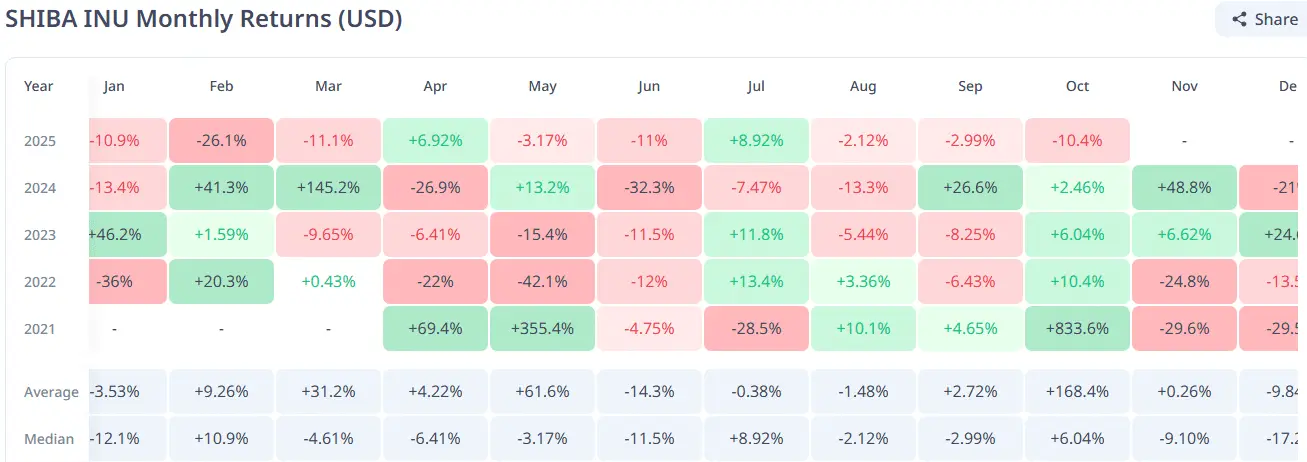Click the May 2021 +355.4% cell
1307x462 pixels.
tap(542, 329)
